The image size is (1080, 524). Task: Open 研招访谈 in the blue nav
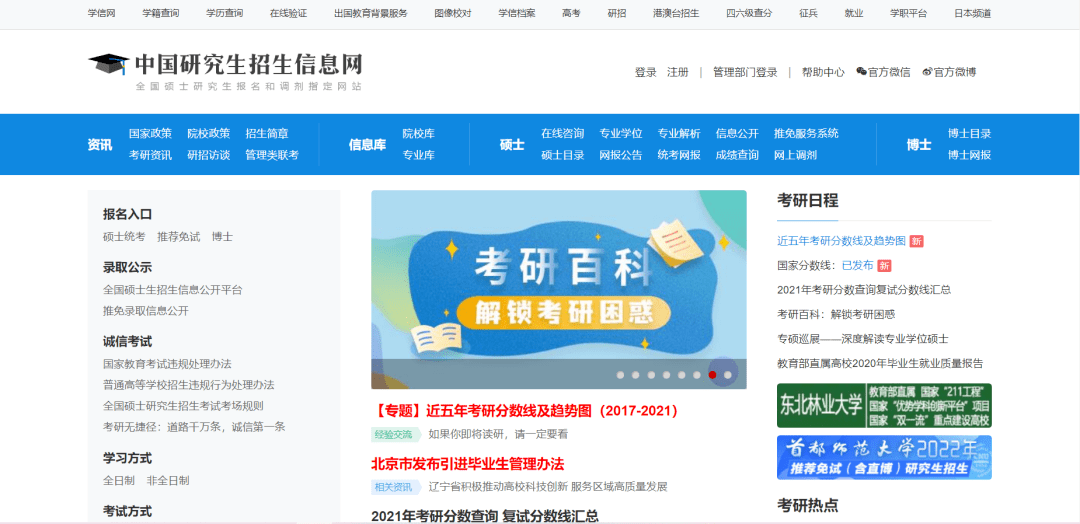[x=209, y=155]
